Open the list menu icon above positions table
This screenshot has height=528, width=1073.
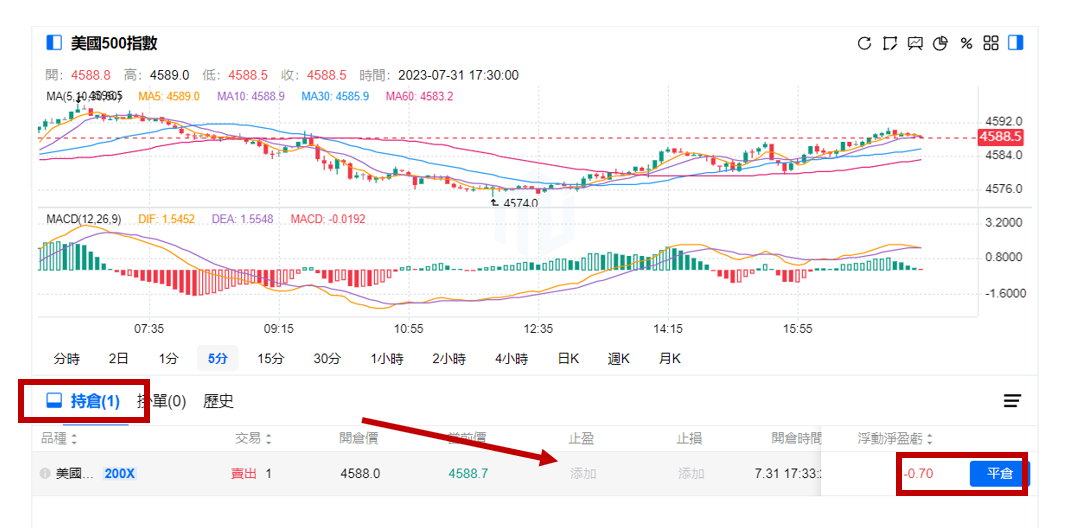1012,401
